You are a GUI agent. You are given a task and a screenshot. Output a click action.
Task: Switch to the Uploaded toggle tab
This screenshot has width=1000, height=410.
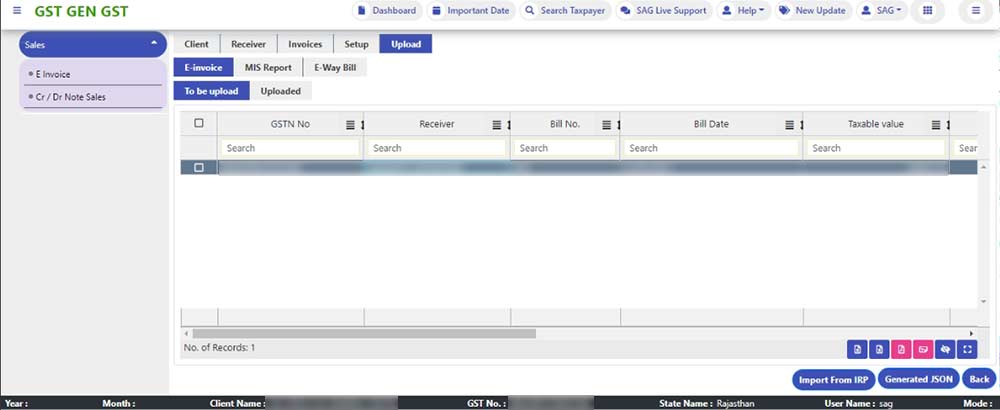(x=281, y=91)
